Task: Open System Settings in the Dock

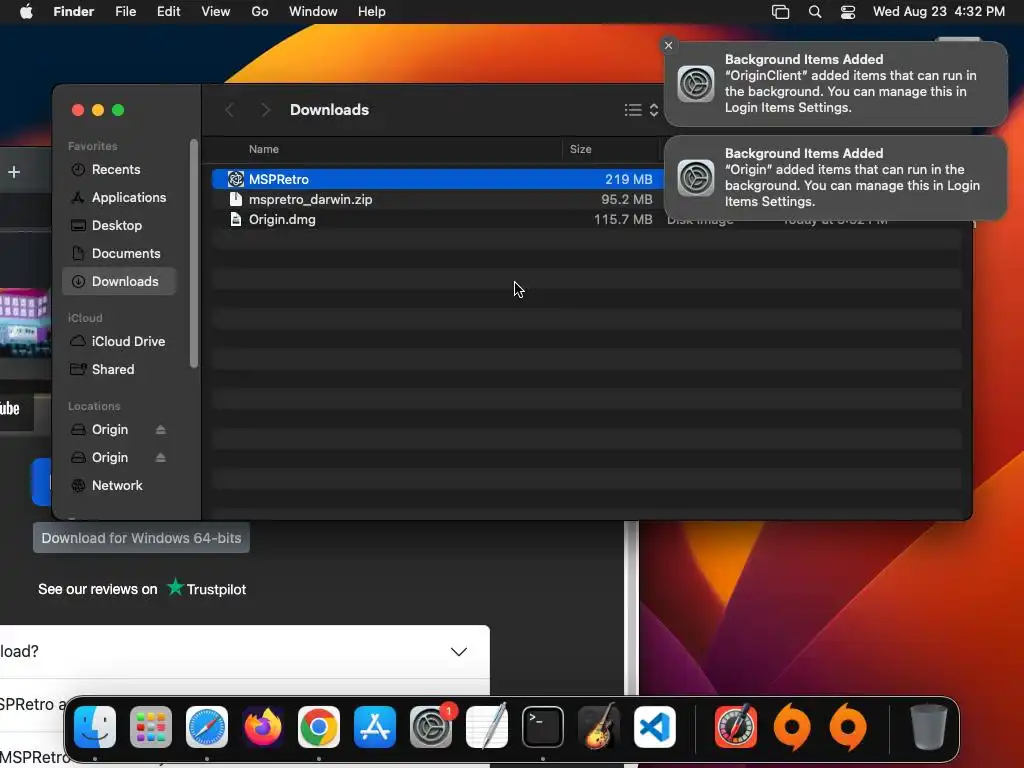Action: [431, 727]
